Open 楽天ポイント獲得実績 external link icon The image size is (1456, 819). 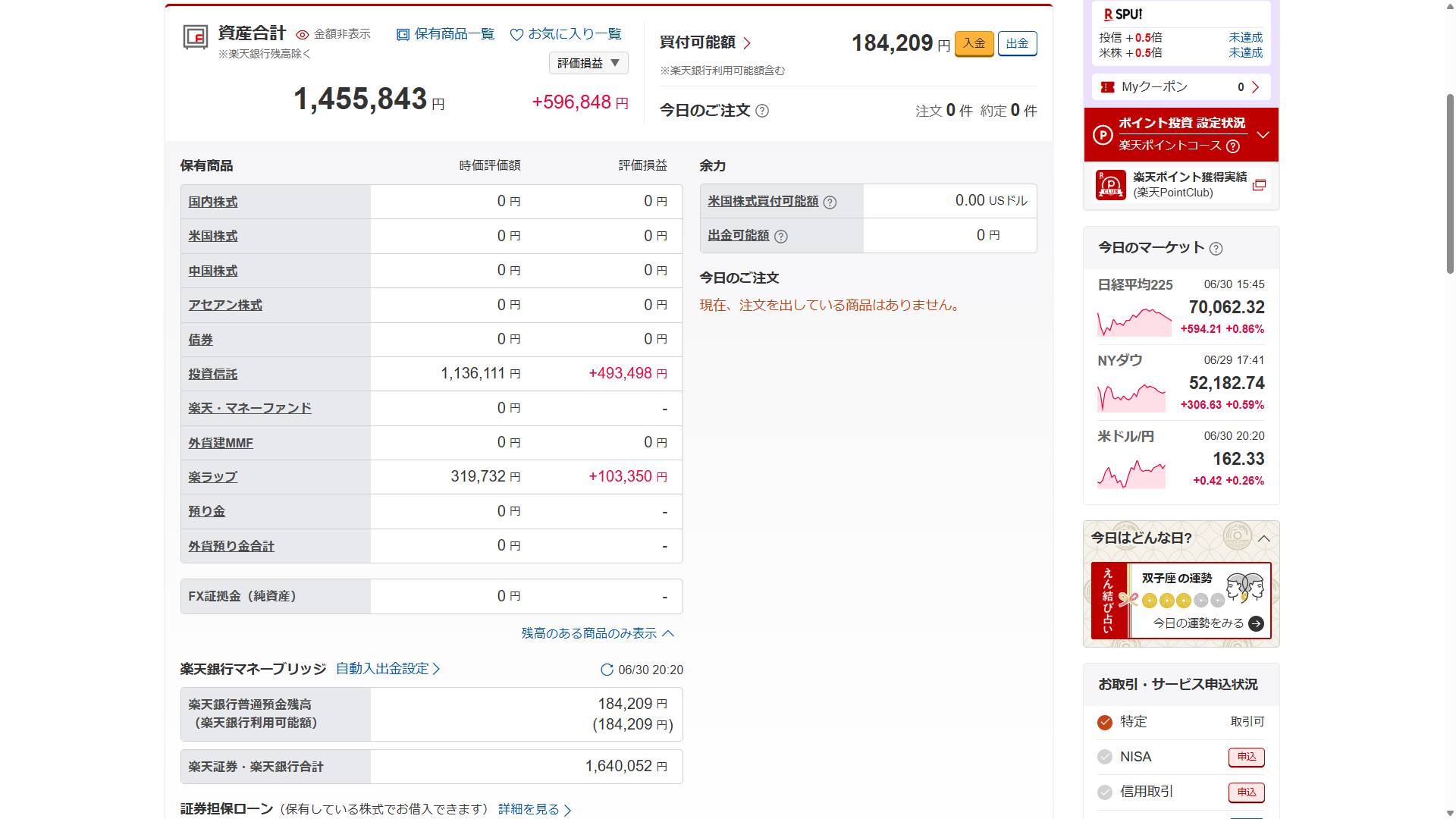pos(1259,185)
